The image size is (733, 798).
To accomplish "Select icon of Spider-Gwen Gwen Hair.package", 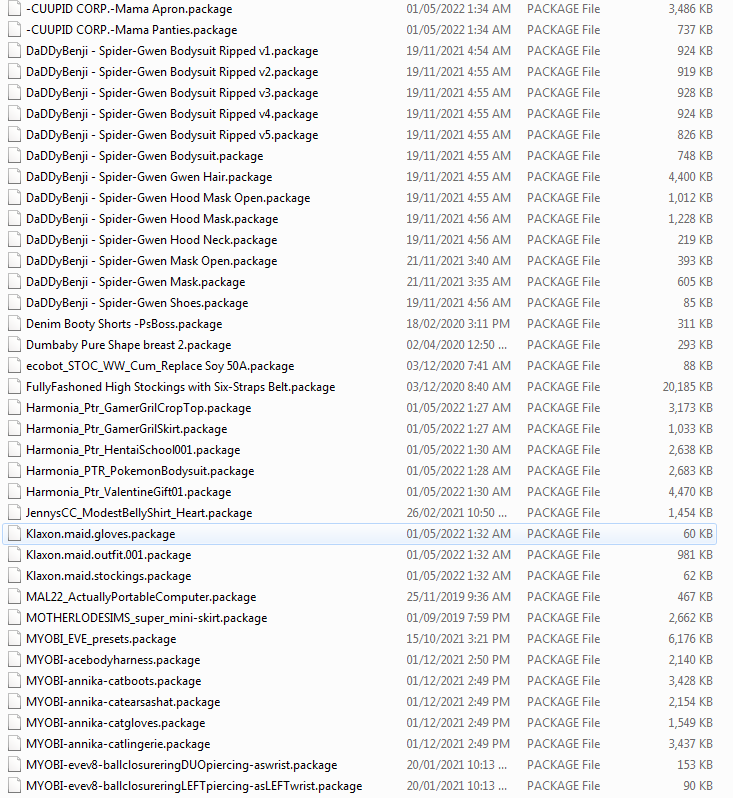I will 14,177.
